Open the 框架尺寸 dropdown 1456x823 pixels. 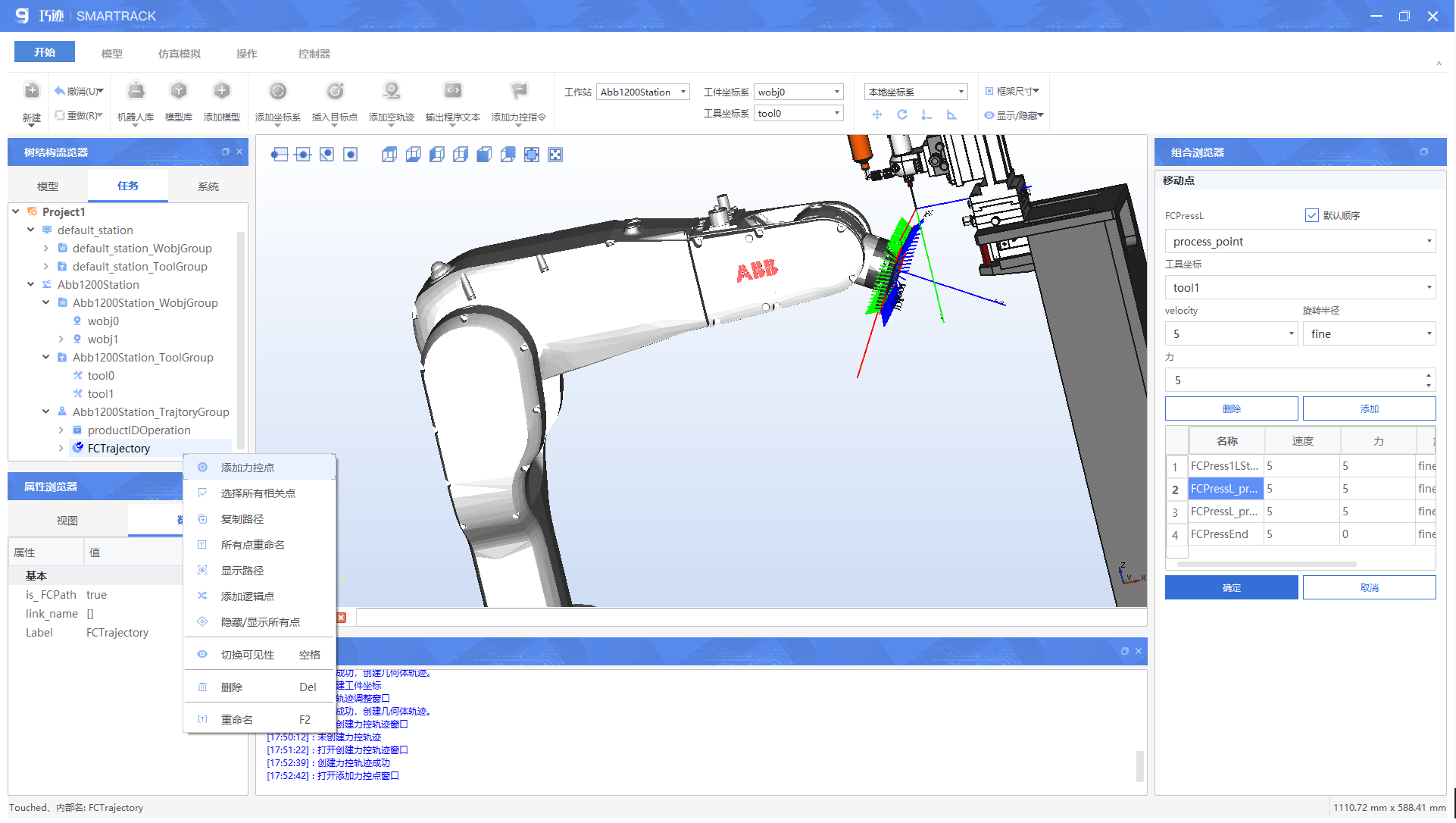coord(1012,91)
